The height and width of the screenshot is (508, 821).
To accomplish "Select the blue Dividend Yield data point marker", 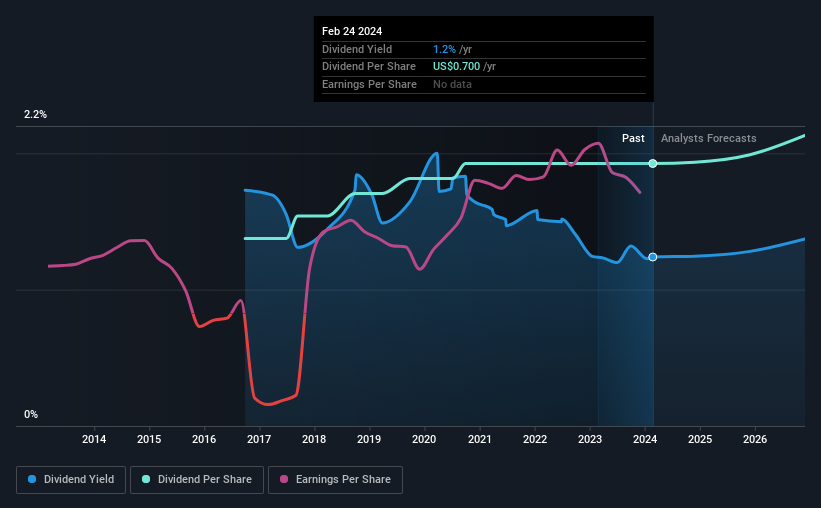I will 652,257.
